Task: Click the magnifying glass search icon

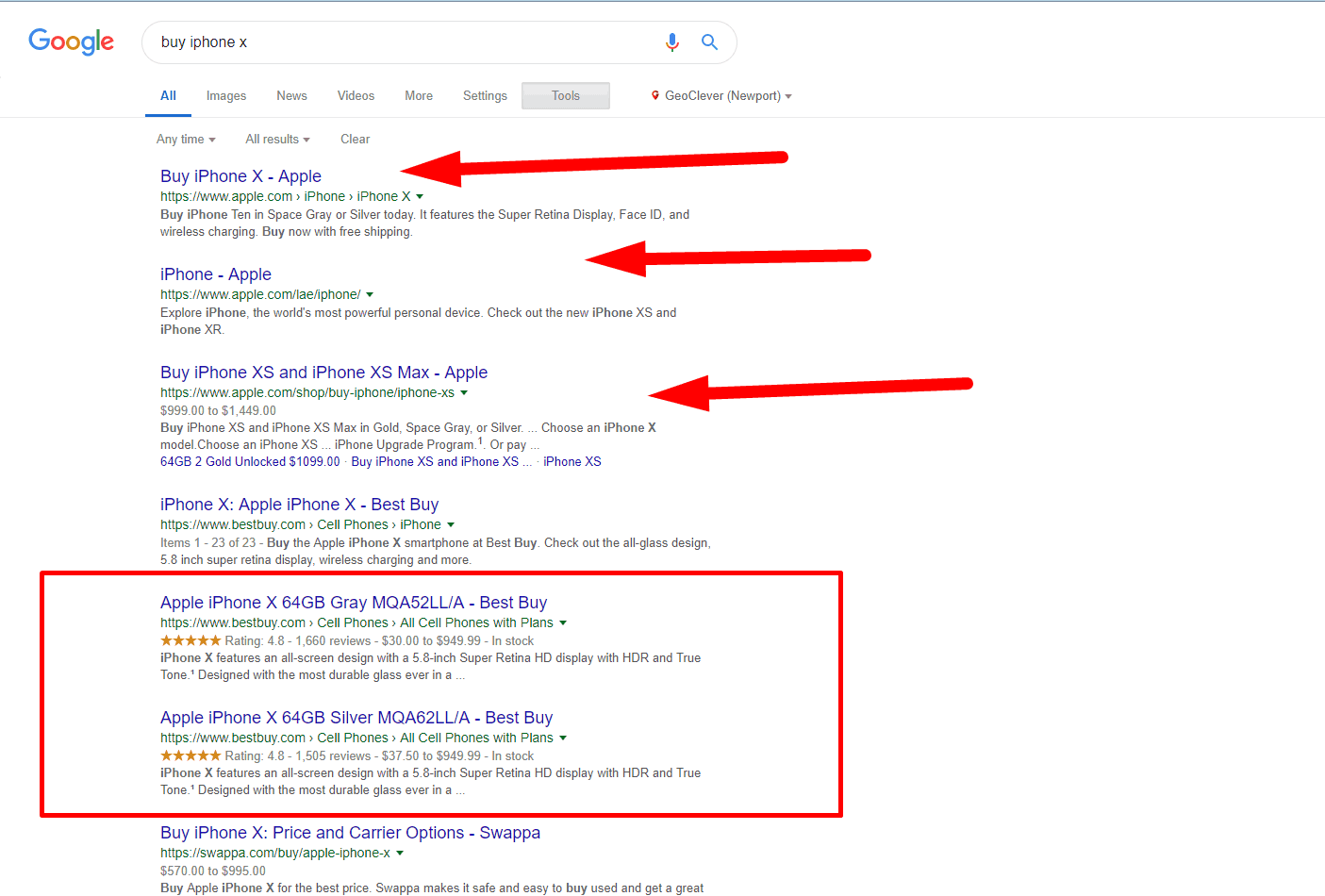Action: point(708,41)
